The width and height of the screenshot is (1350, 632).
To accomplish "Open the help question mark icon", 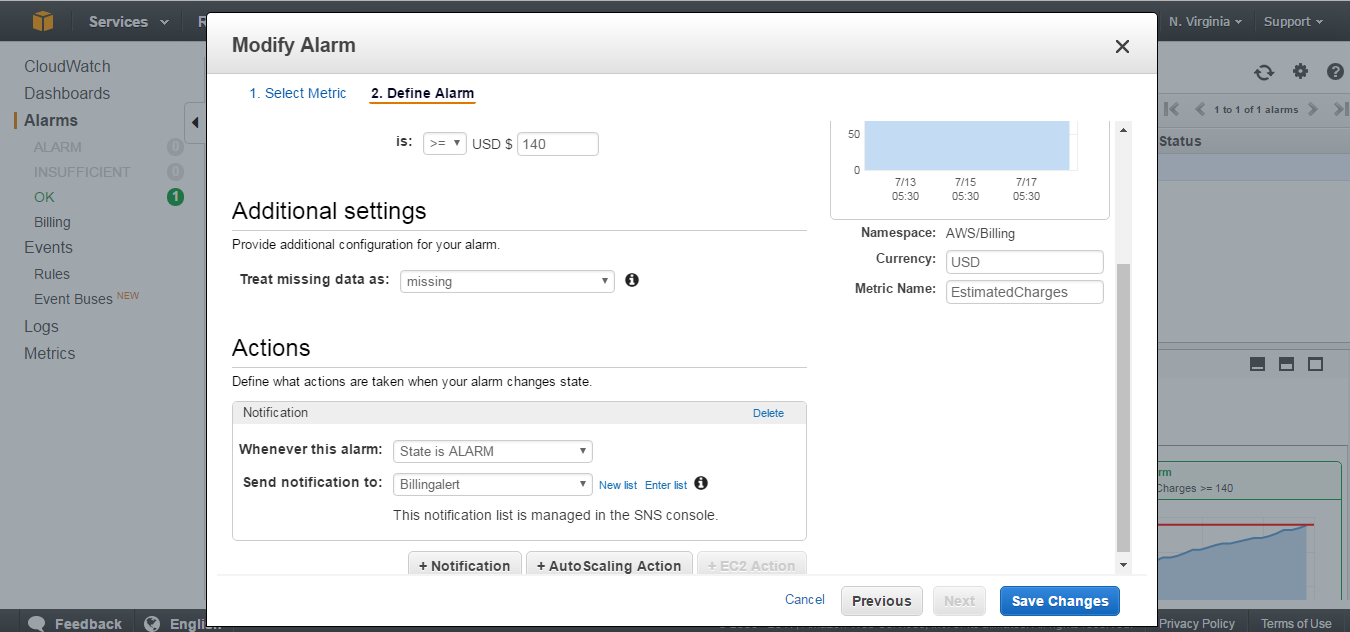I will (1335, 71).
